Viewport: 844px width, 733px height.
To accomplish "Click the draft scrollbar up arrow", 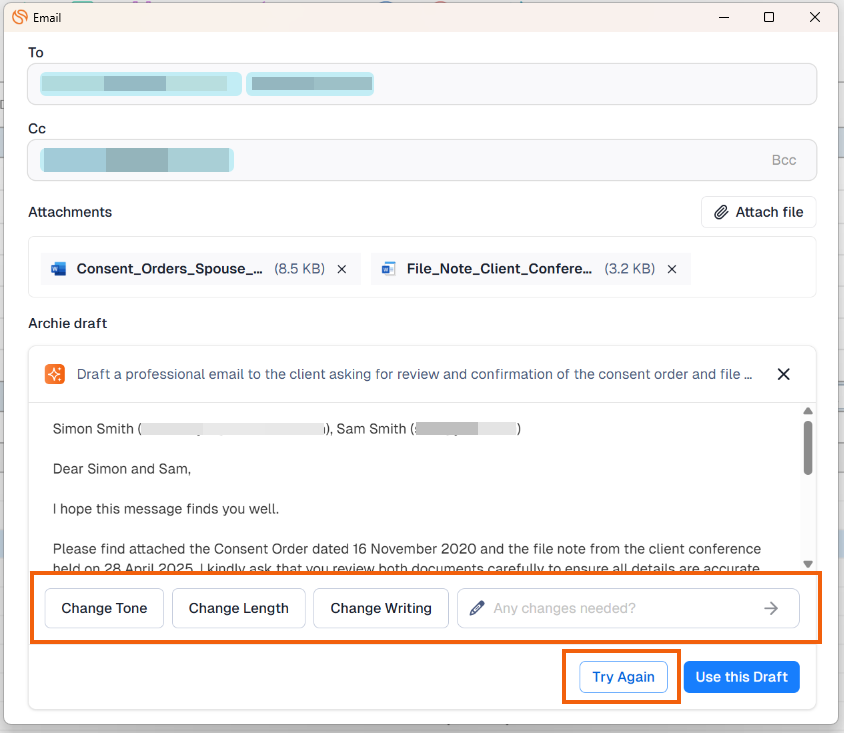I will pos(808,411).
